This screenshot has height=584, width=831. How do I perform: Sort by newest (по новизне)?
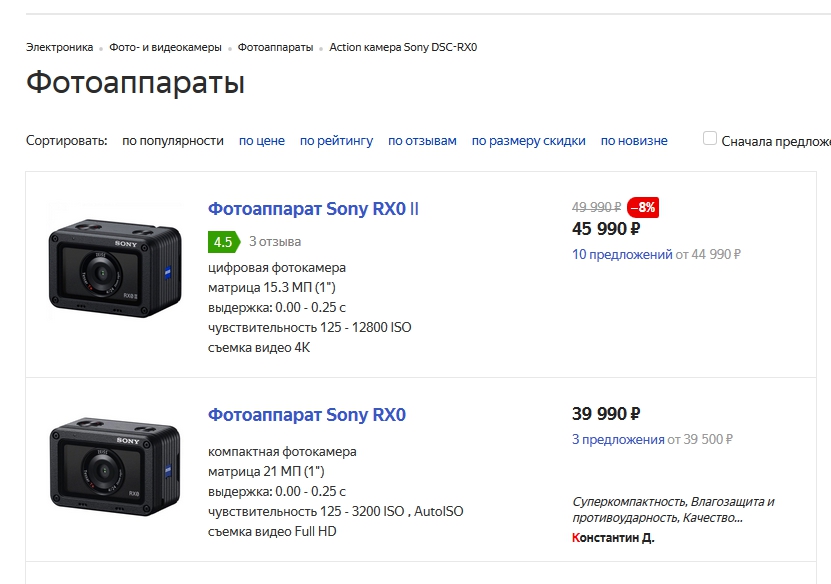point(634,141)
